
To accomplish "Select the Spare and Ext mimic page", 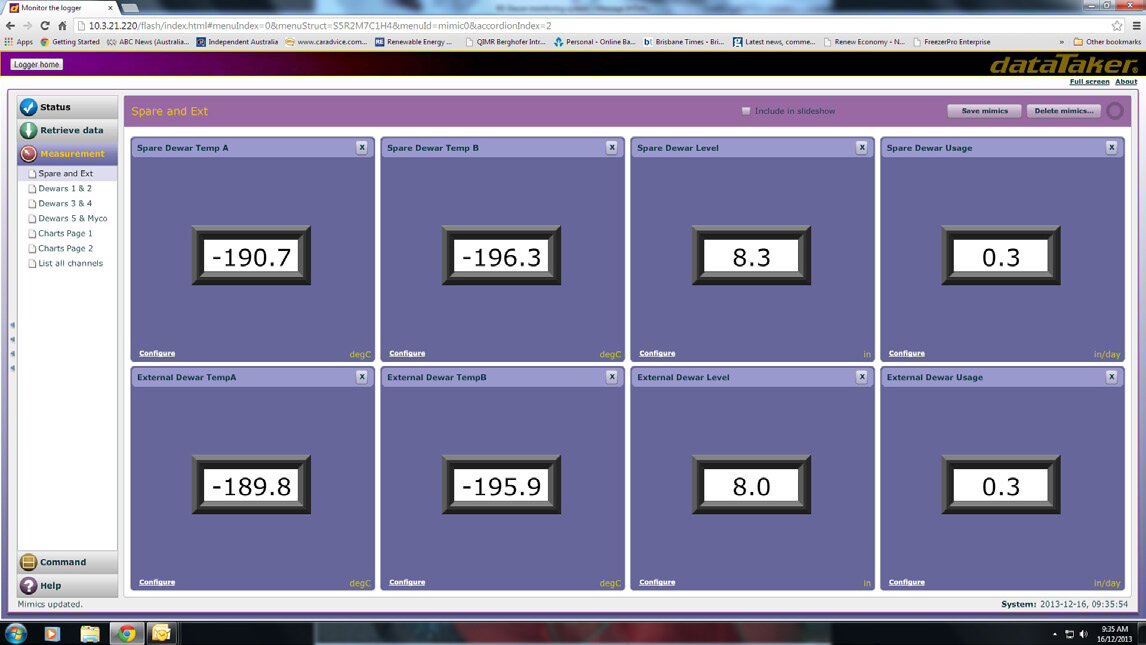I will [67, 173].
